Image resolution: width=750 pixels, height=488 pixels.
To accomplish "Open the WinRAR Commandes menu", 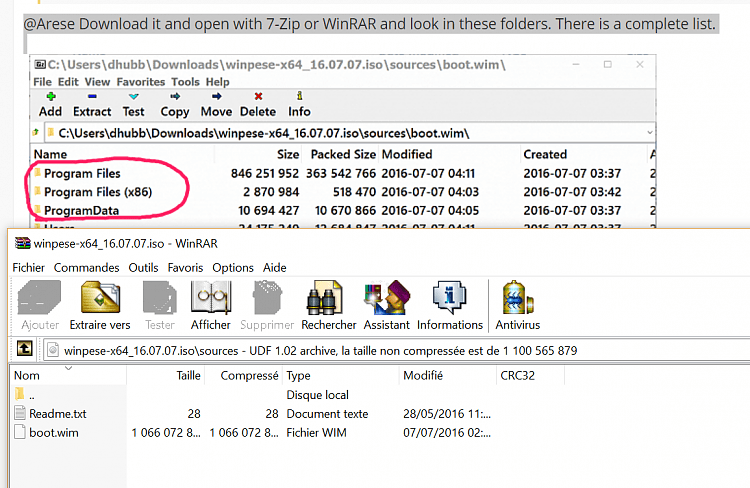I will [86, 267].
